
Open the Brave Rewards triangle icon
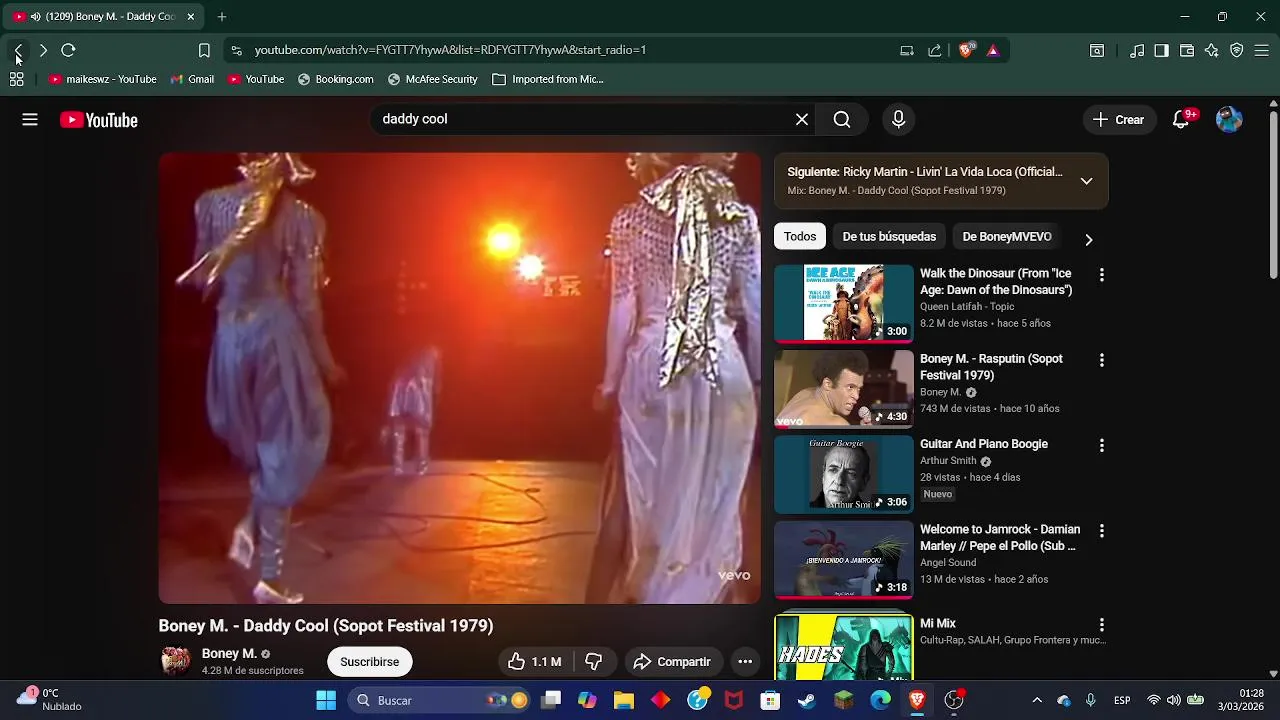pos(993,50)
